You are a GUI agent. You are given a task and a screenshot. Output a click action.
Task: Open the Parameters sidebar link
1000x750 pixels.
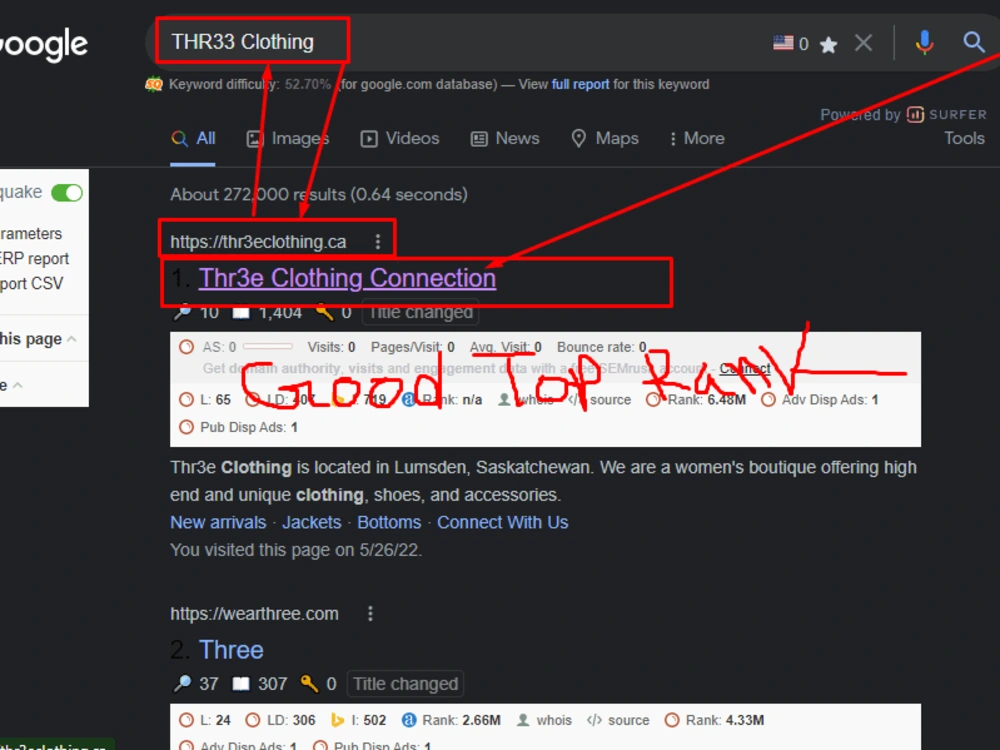pyautogui.click(x=31, y=234)
